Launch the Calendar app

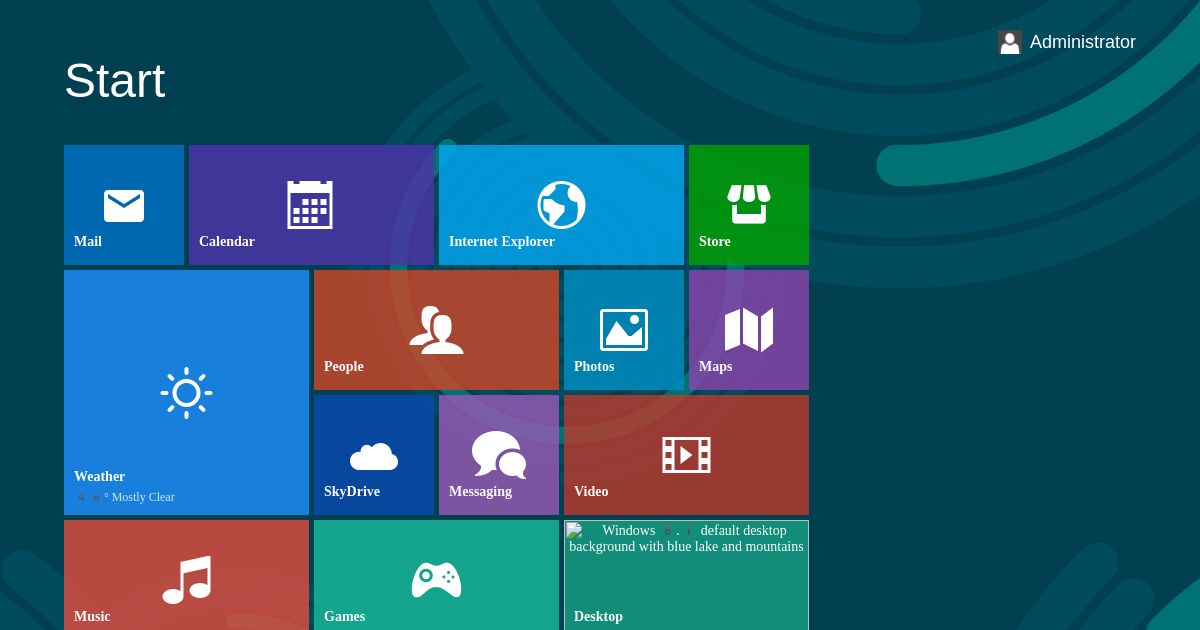[311, 204]
